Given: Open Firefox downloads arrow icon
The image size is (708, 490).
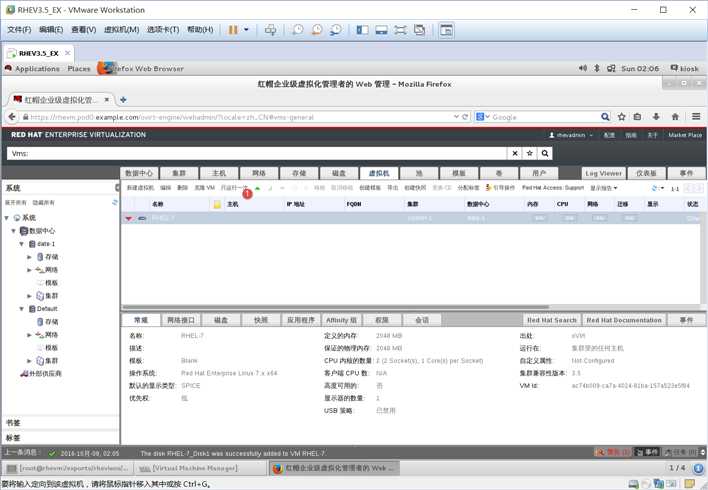Looking at the screenshot, I should 656,117.
